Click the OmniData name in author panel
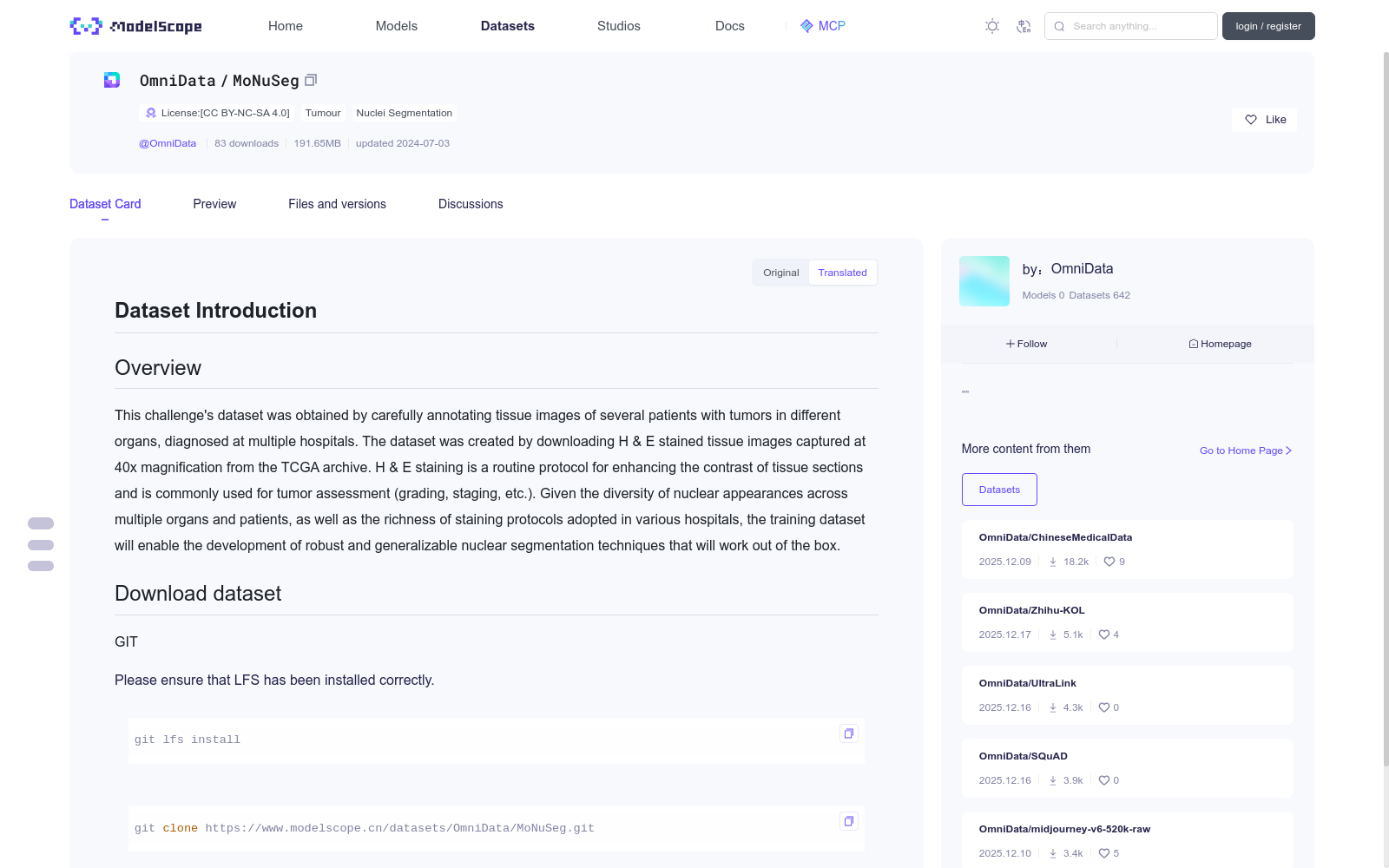 pos(1082,269)
